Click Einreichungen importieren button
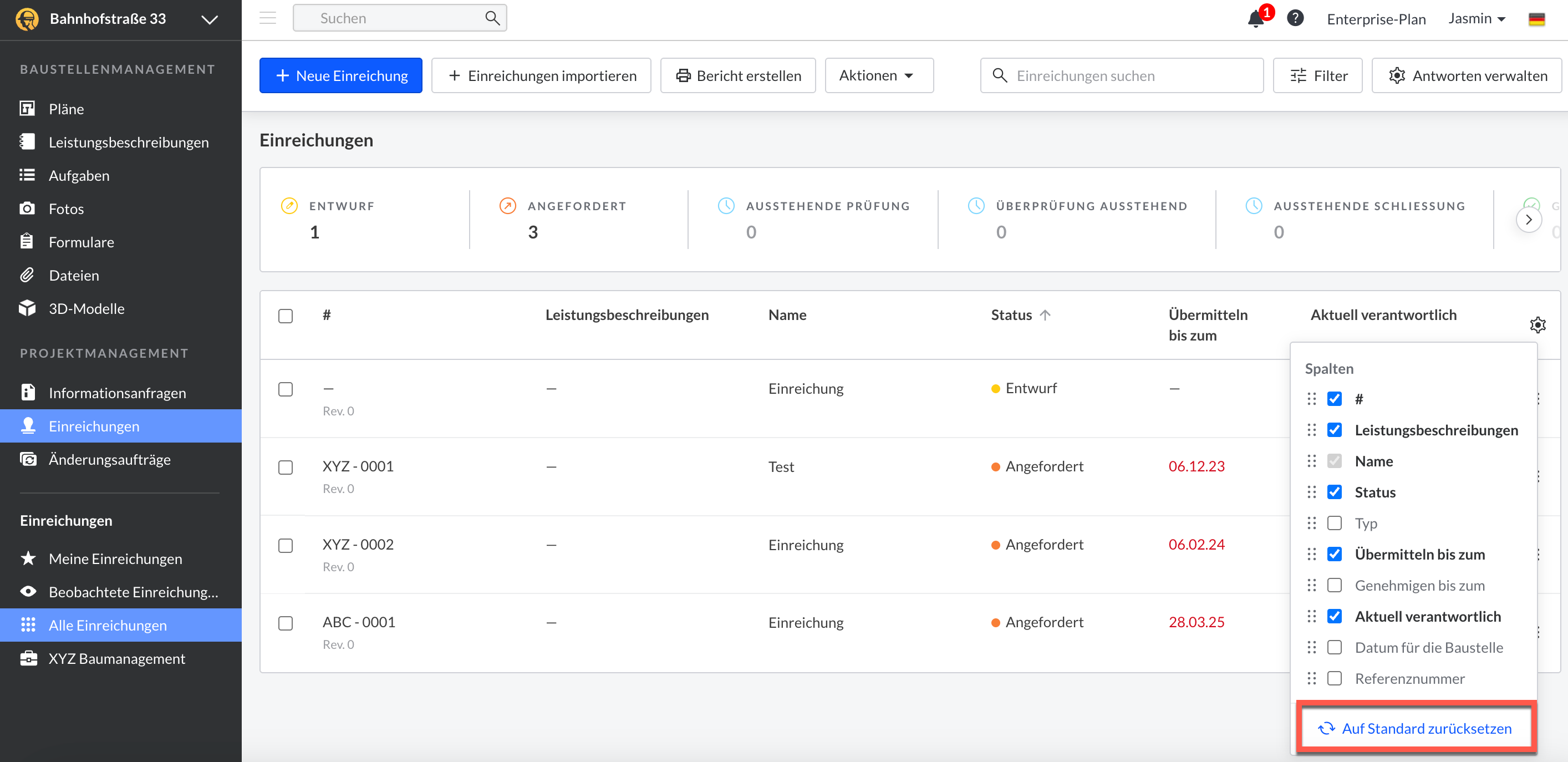The image size is (1568, 762). point(541,75)
